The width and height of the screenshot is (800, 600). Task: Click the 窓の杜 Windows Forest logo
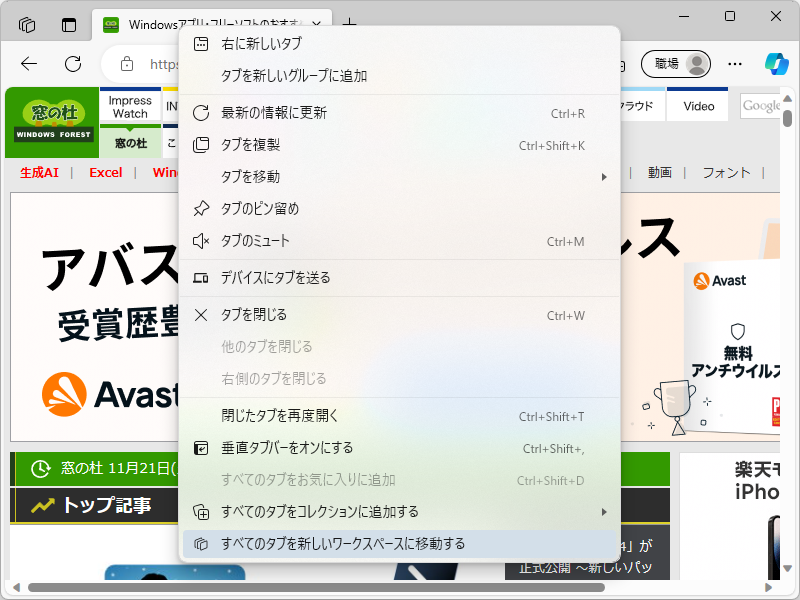tap(52, 122)
